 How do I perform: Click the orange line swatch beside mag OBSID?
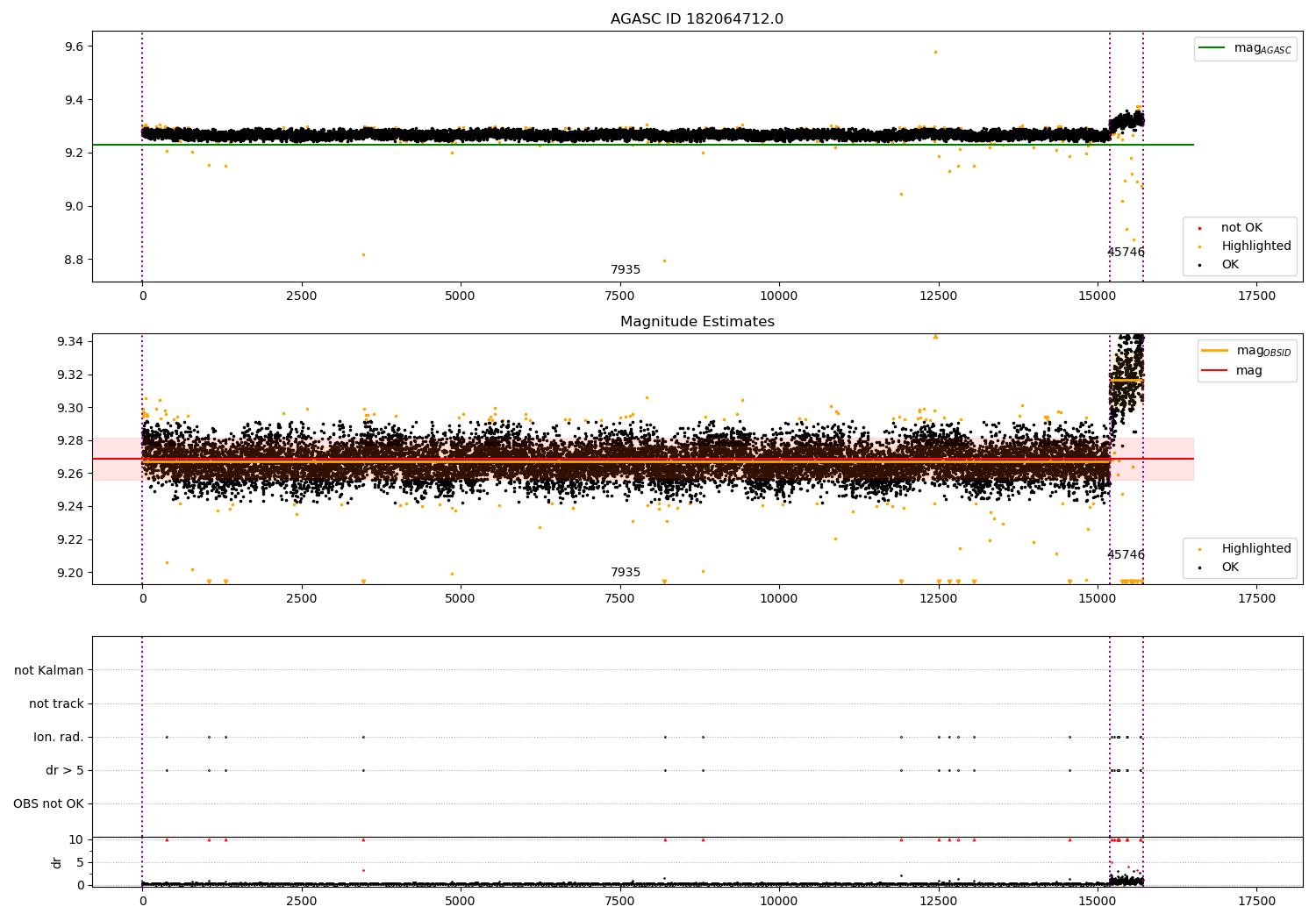(x=1214, y=351)
